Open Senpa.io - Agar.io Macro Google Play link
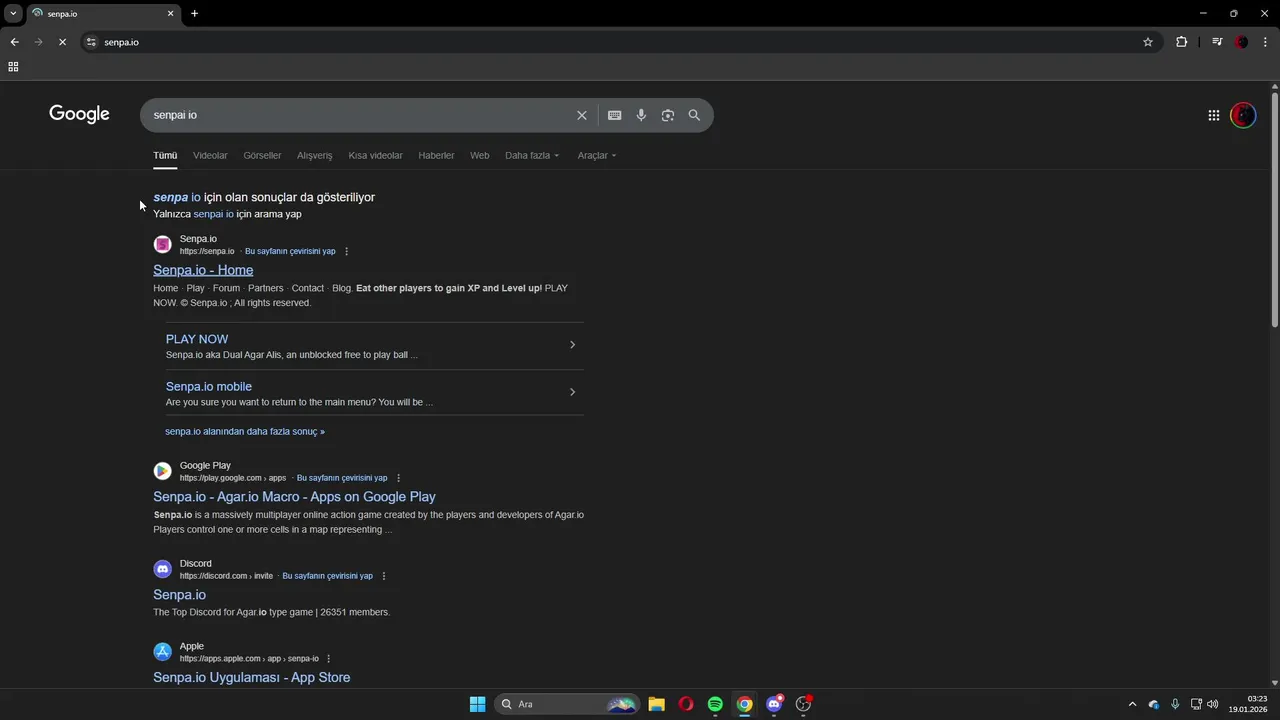This screenshot has width=1280, height=720. [294, 497]
